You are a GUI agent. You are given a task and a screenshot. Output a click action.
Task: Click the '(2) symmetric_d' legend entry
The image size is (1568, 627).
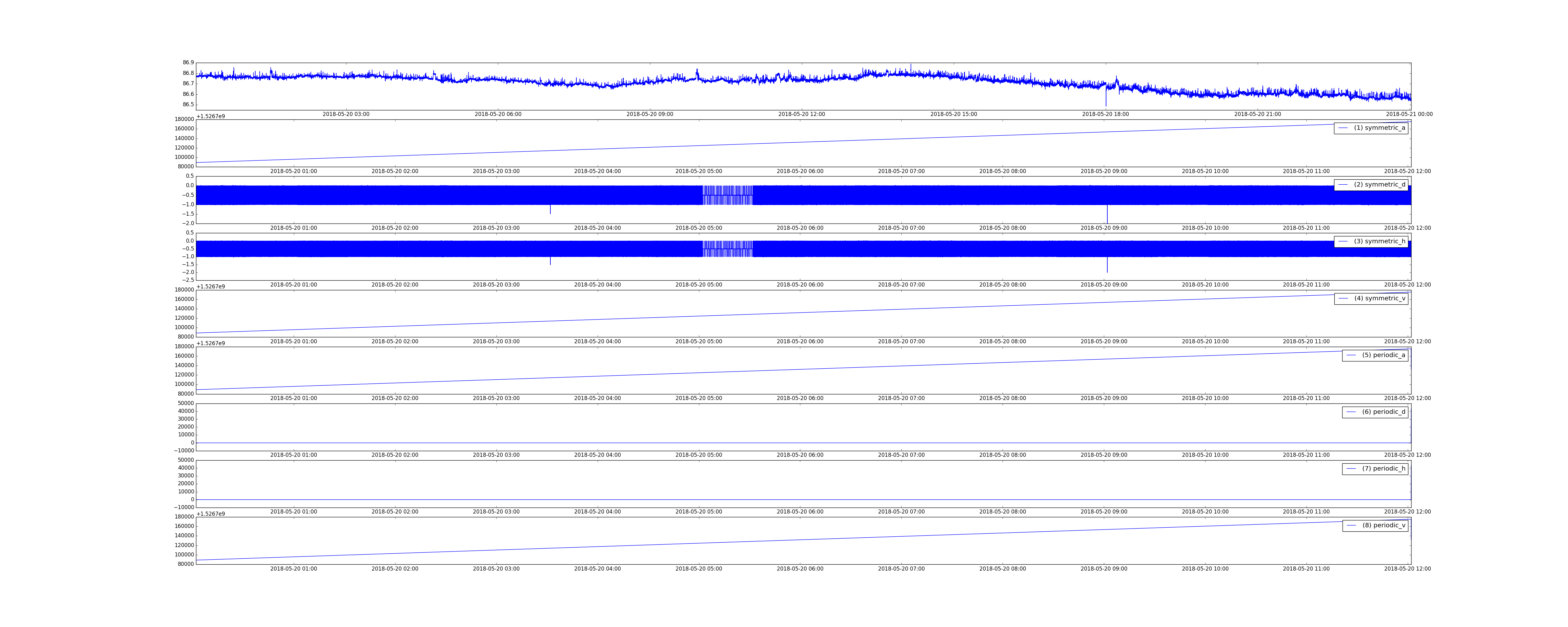pyautogui.click(x=1371, y=184)
